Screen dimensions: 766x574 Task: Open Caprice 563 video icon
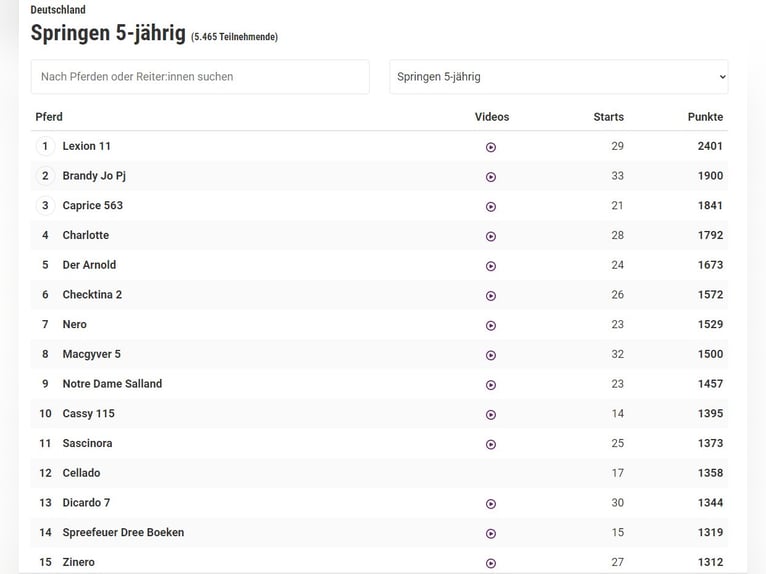(x=490, y=207)
